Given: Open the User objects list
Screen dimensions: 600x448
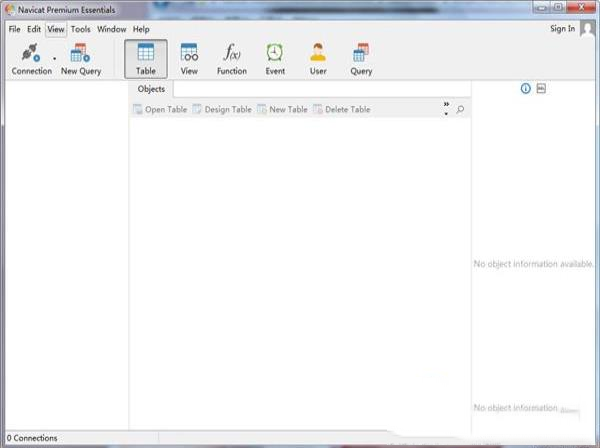Looking at the screenshot, I should pos(318,59).
